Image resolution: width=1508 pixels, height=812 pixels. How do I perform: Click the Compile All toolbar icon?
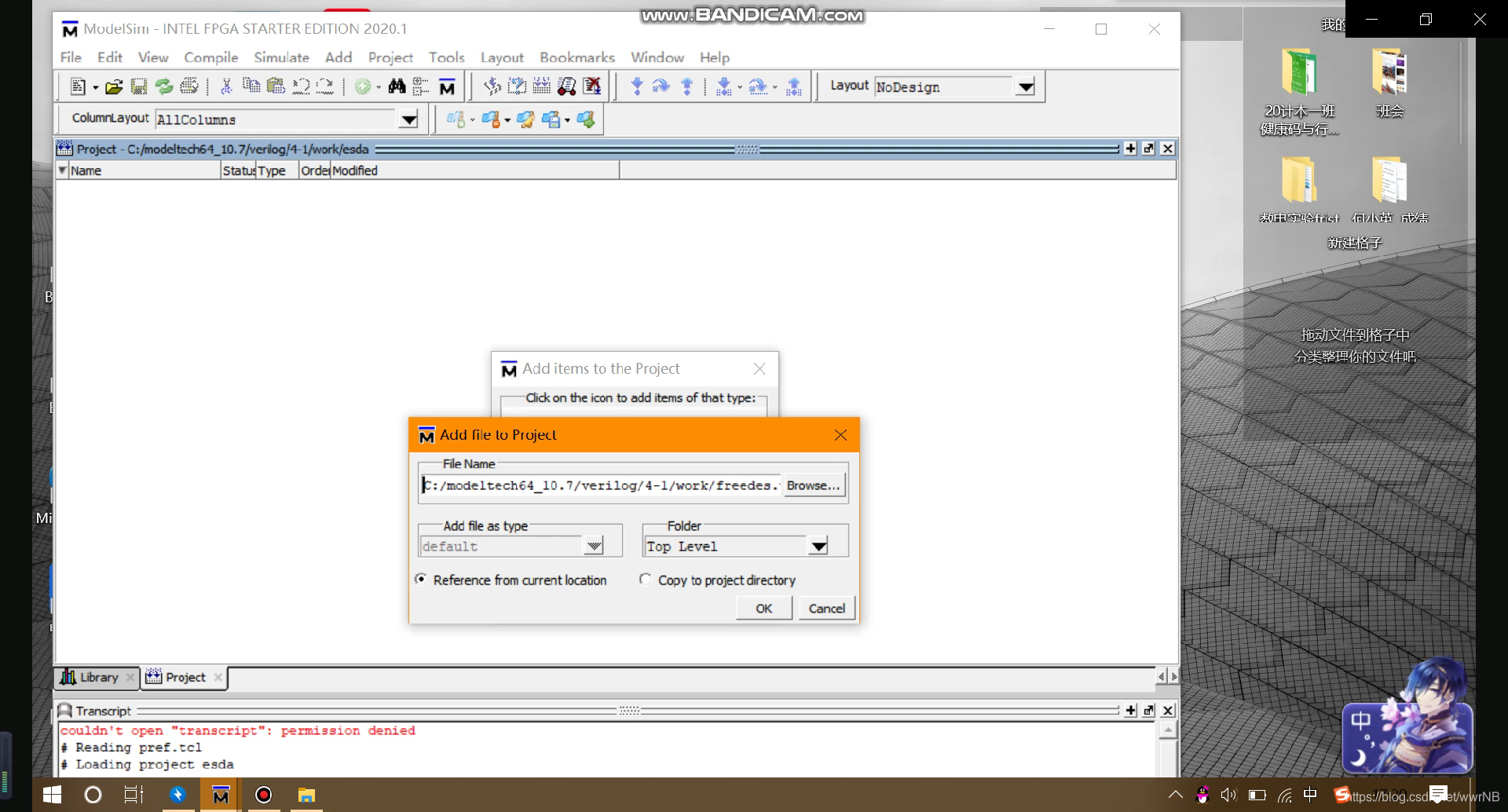click(x=517, y=86)
